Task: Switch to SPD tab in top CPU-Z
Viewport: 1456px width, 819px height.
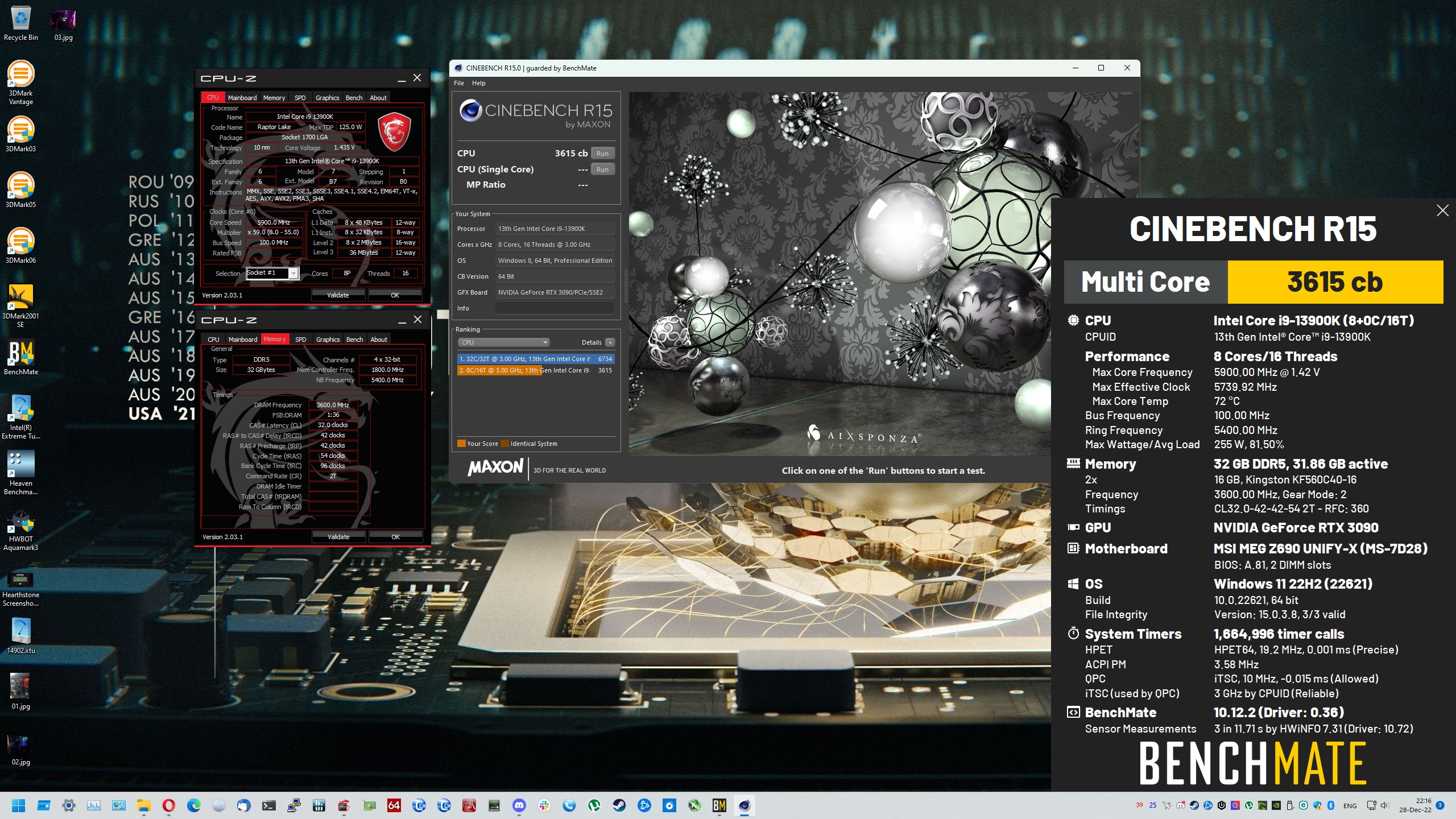Action: pyautogui.click(x=300, y=98)
